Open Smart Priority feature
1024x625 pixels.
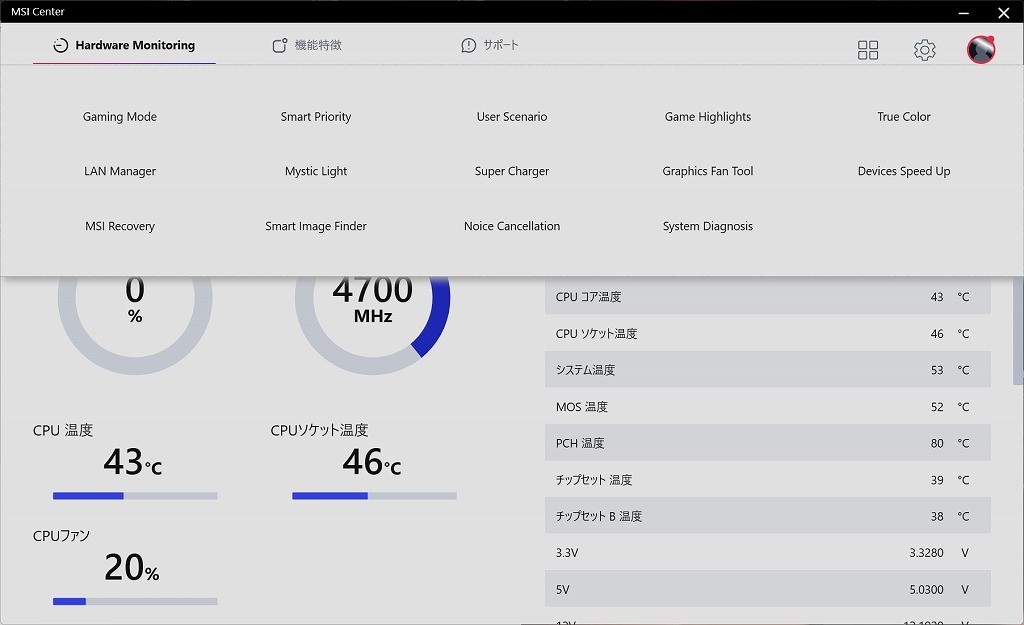coord(315,116)
